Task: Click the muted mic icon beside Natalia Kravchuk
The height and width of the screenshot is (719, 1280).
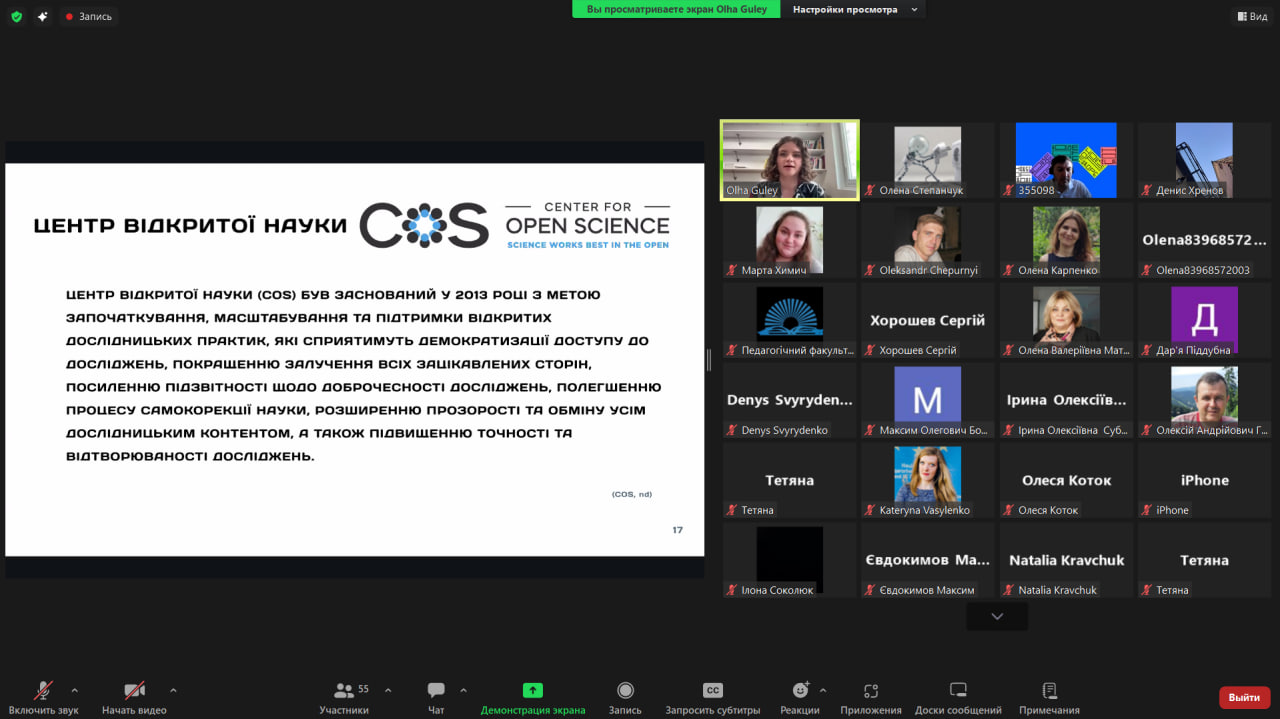Action: (1009, 590)
